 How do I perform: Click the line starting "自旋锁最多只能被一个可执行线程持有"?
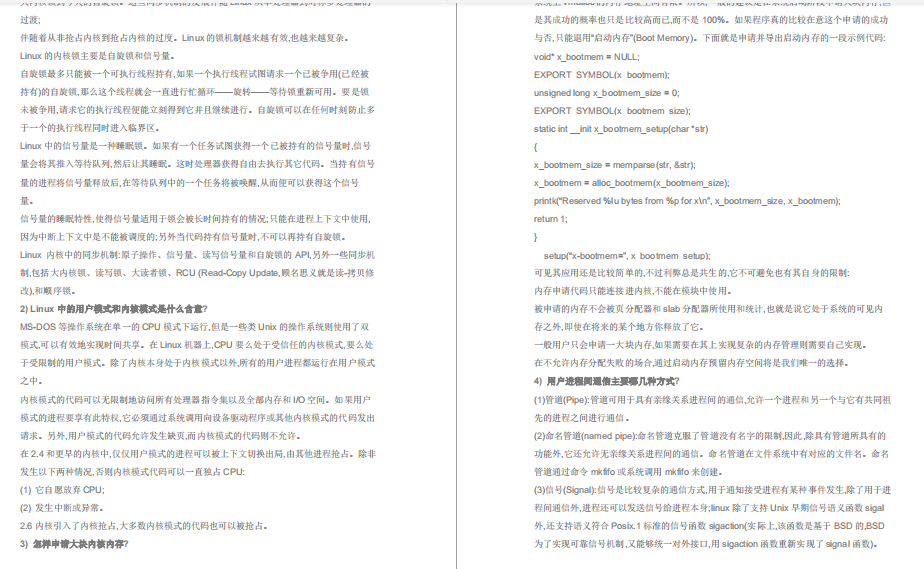194,74
